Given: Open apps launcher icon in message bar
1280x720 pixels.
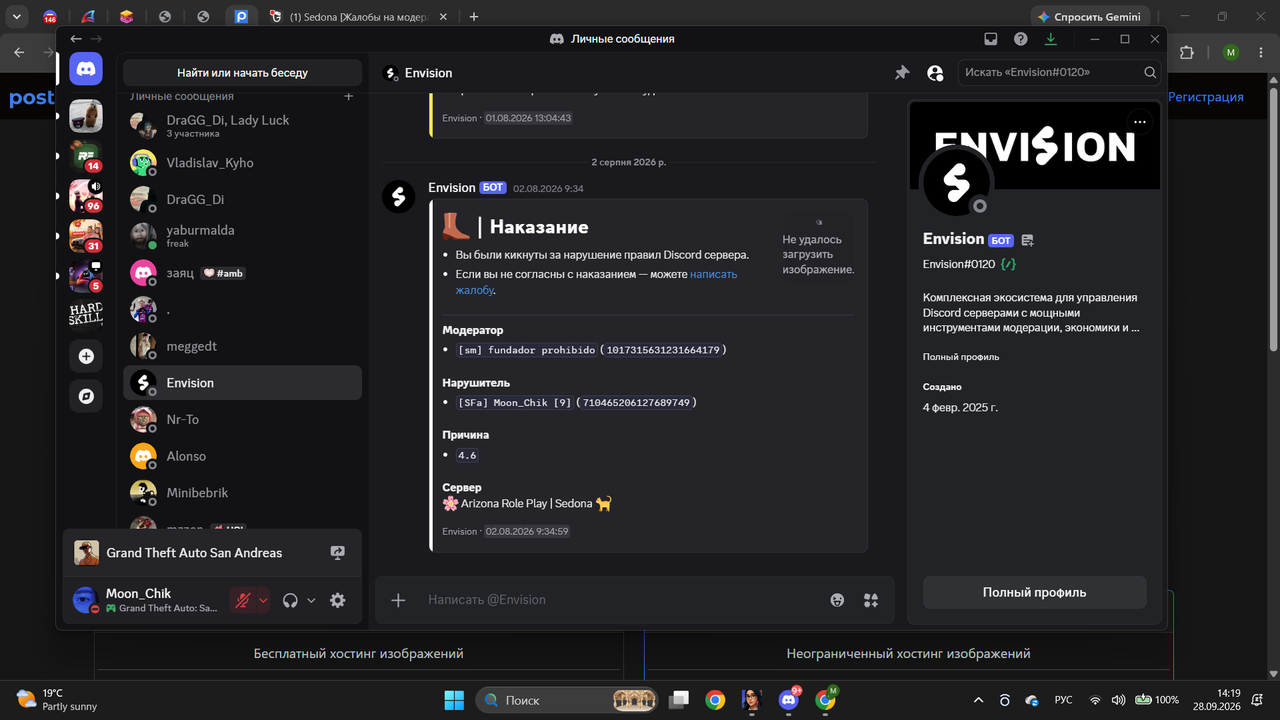Looking at the screenshot, I should (871, 600).
